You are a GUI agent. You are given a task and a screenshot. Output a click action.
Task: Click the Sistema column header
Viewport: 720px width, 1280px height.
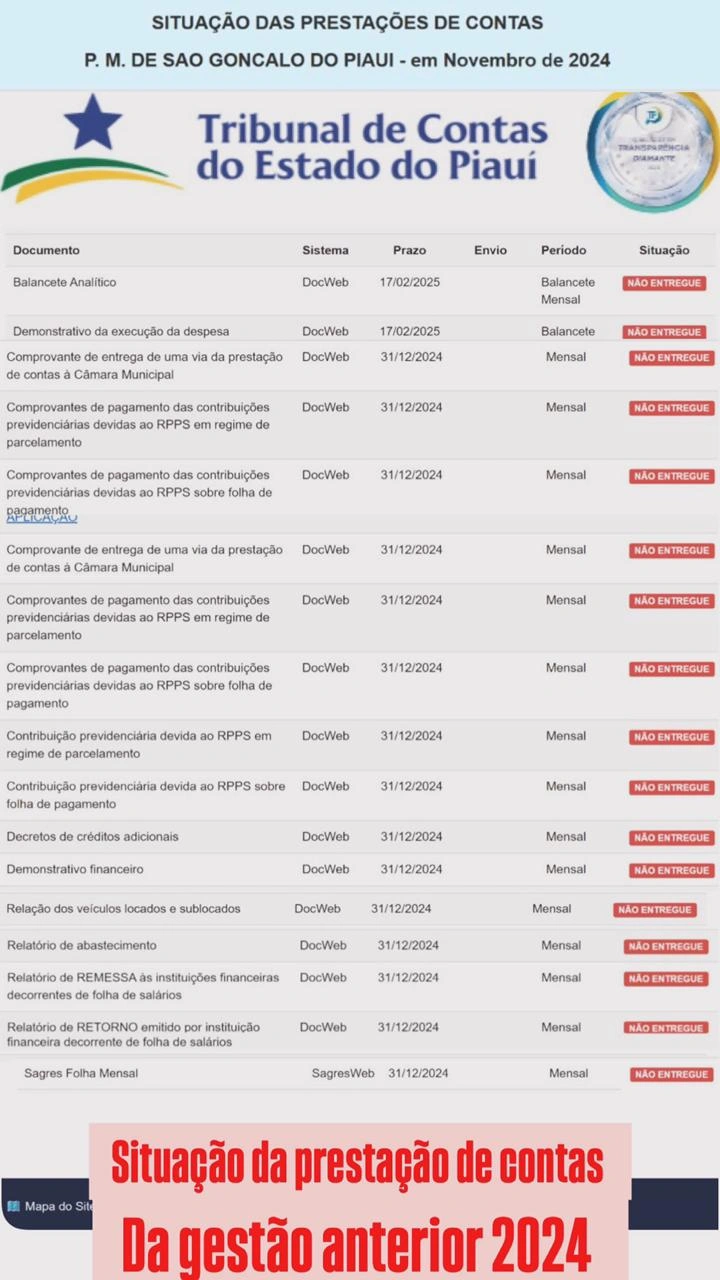(325, 250)
